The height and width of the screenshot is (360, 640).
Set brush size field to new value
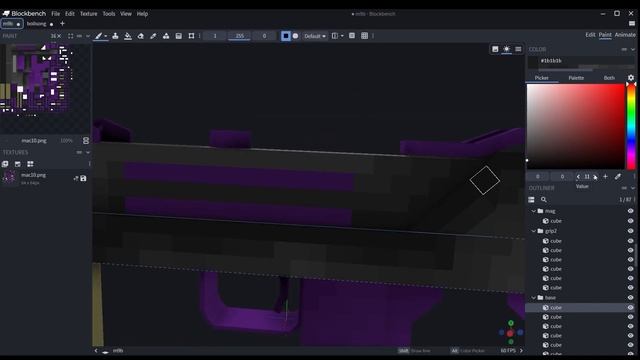click(215, 36)
